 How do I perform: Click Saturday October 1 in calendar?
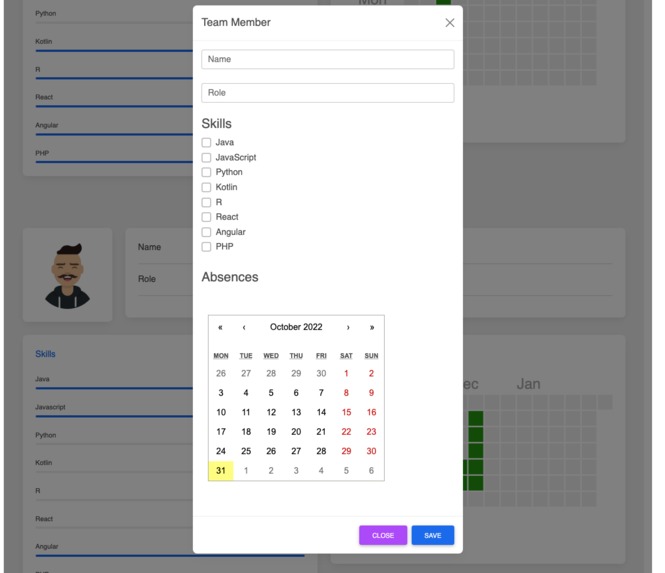pyautogui.click(x=346, y=374)
